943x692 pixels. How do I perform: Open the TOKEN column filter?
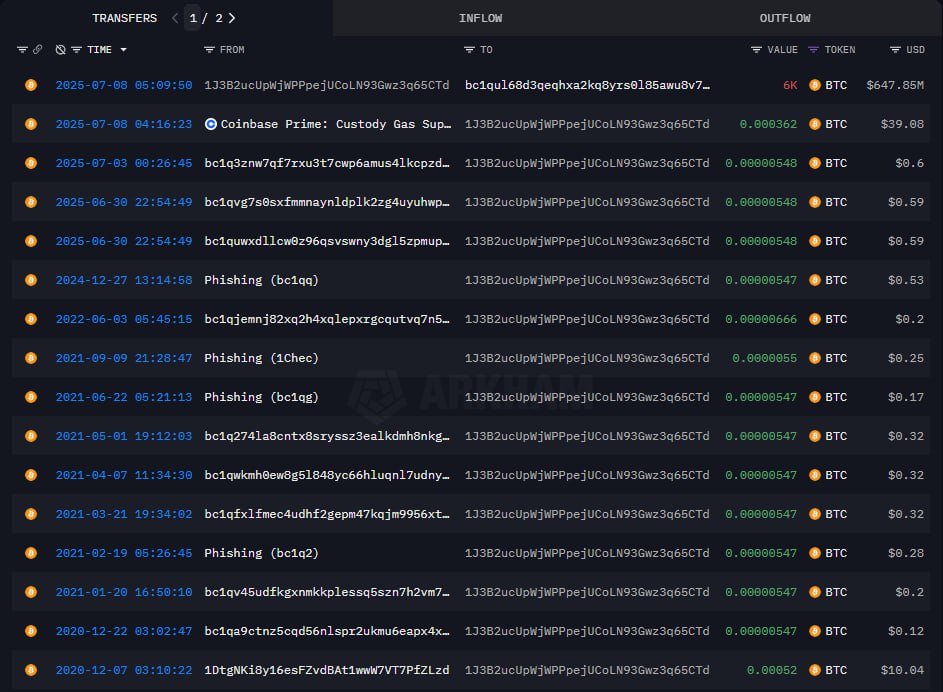coord(813,50)
